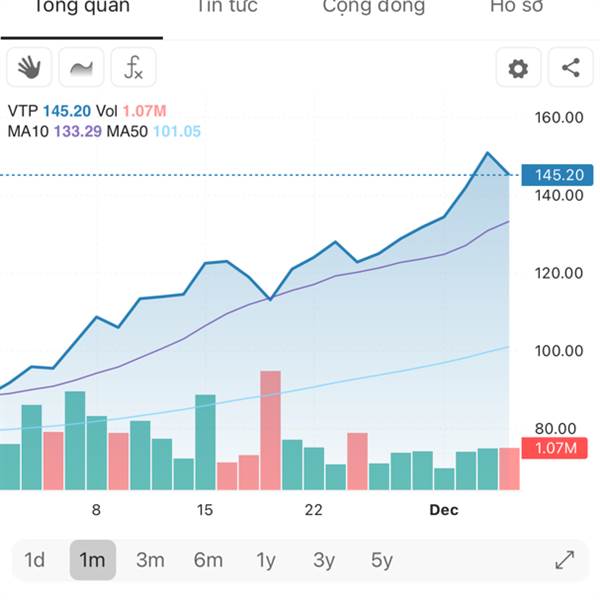Viewport: 600px width, 600px height.
Task: Expand chart to fullscreen arrow icon
Action: 565,560
